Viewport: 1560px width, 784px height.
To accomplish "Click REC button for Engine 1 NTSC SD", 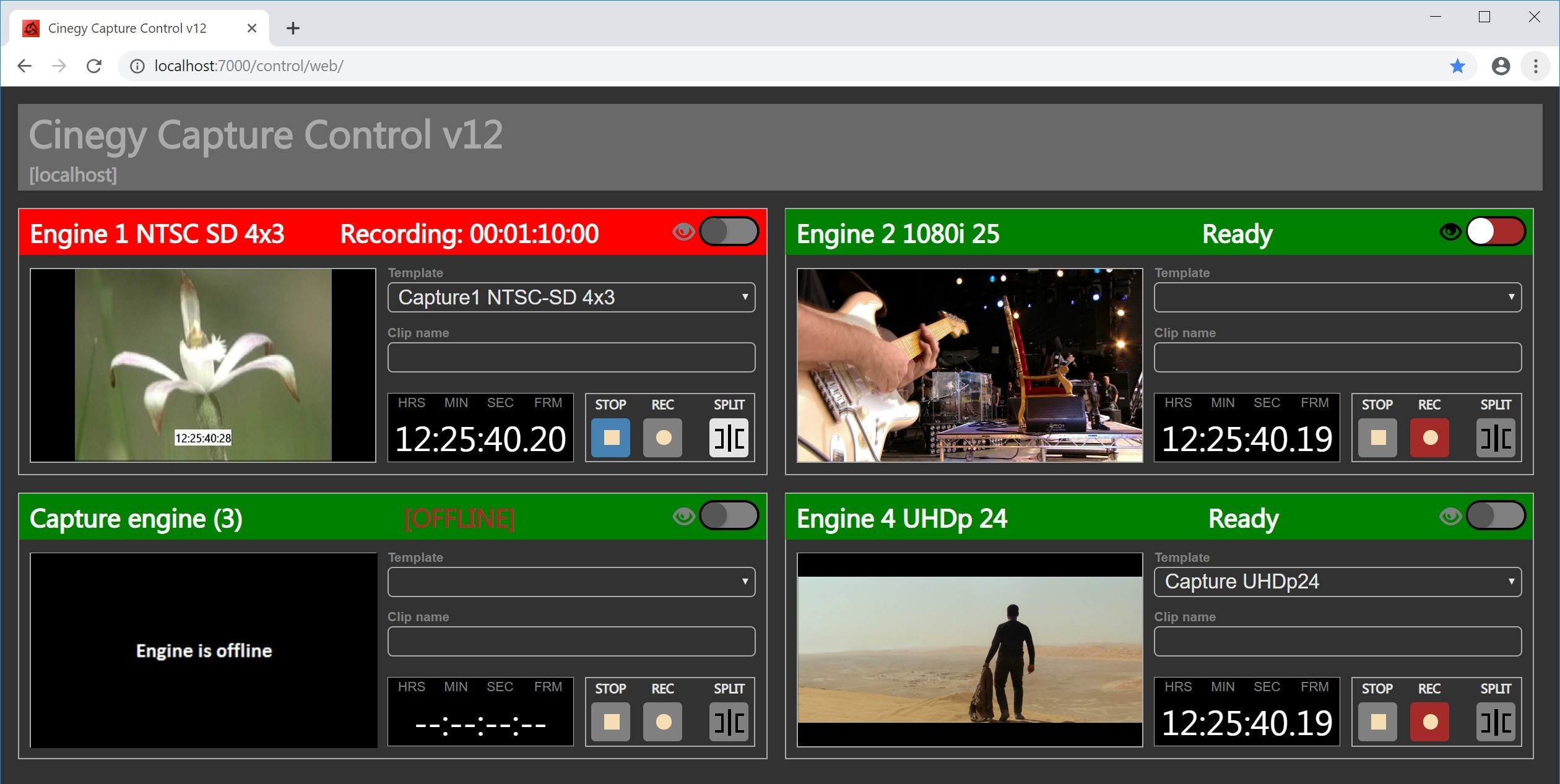I will [662, 437].
